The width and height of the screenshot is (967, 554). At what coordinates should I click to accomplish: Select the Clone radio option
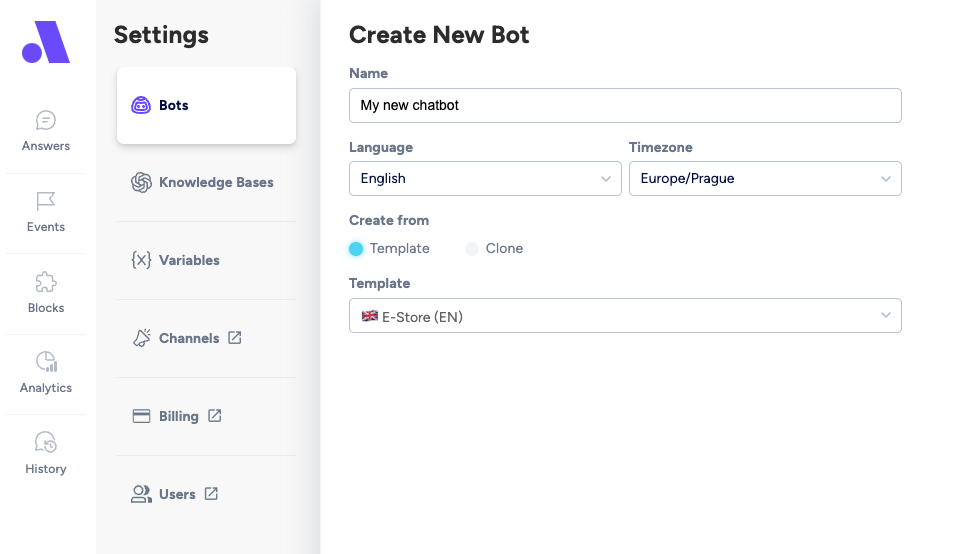472,249
